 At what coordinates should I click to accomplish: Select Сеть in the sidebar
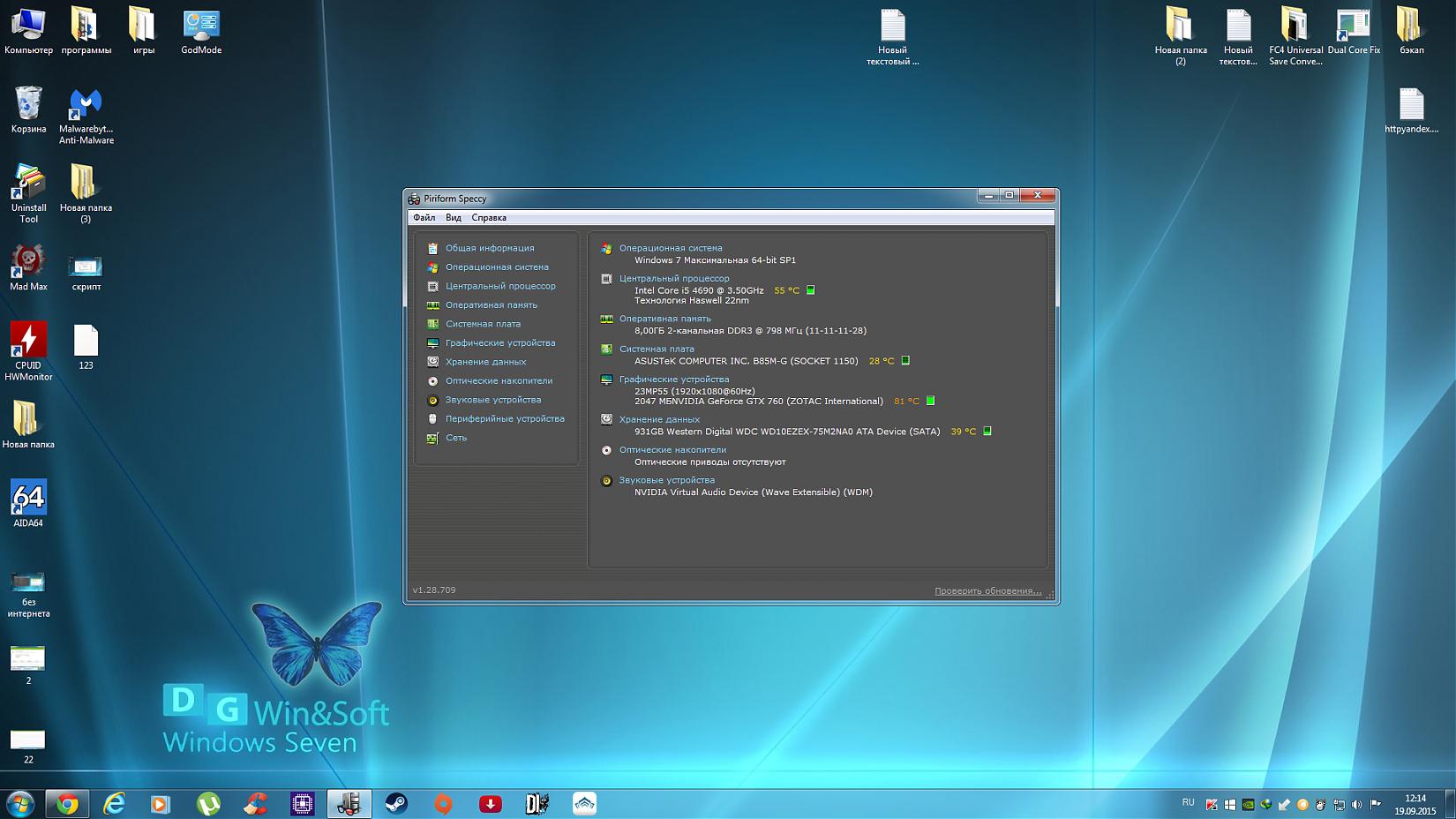[455, 438]
